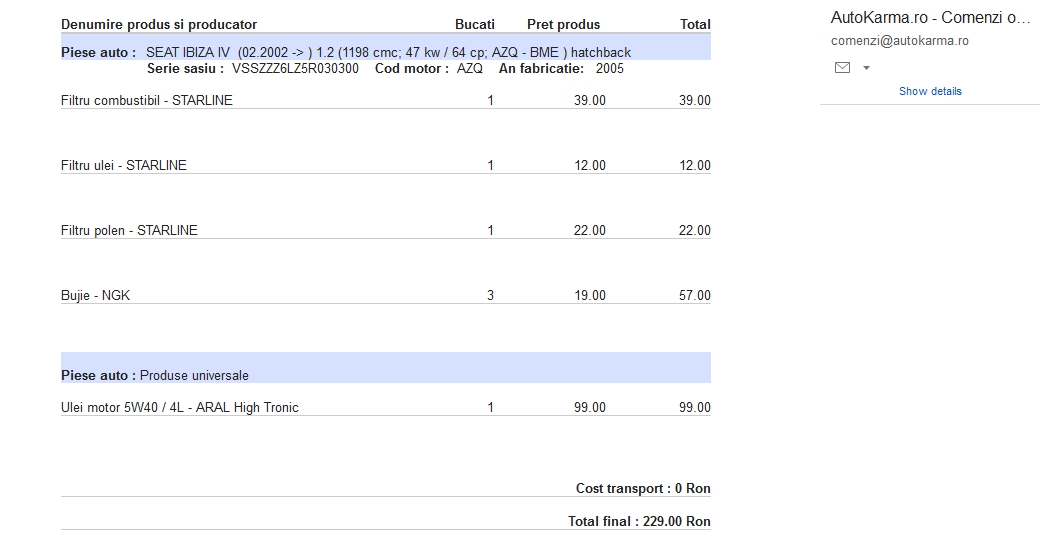Select chassis number VSSZZZ6LZ5R030300
This screenshot has width=1040, height=545.
(295, 68)
